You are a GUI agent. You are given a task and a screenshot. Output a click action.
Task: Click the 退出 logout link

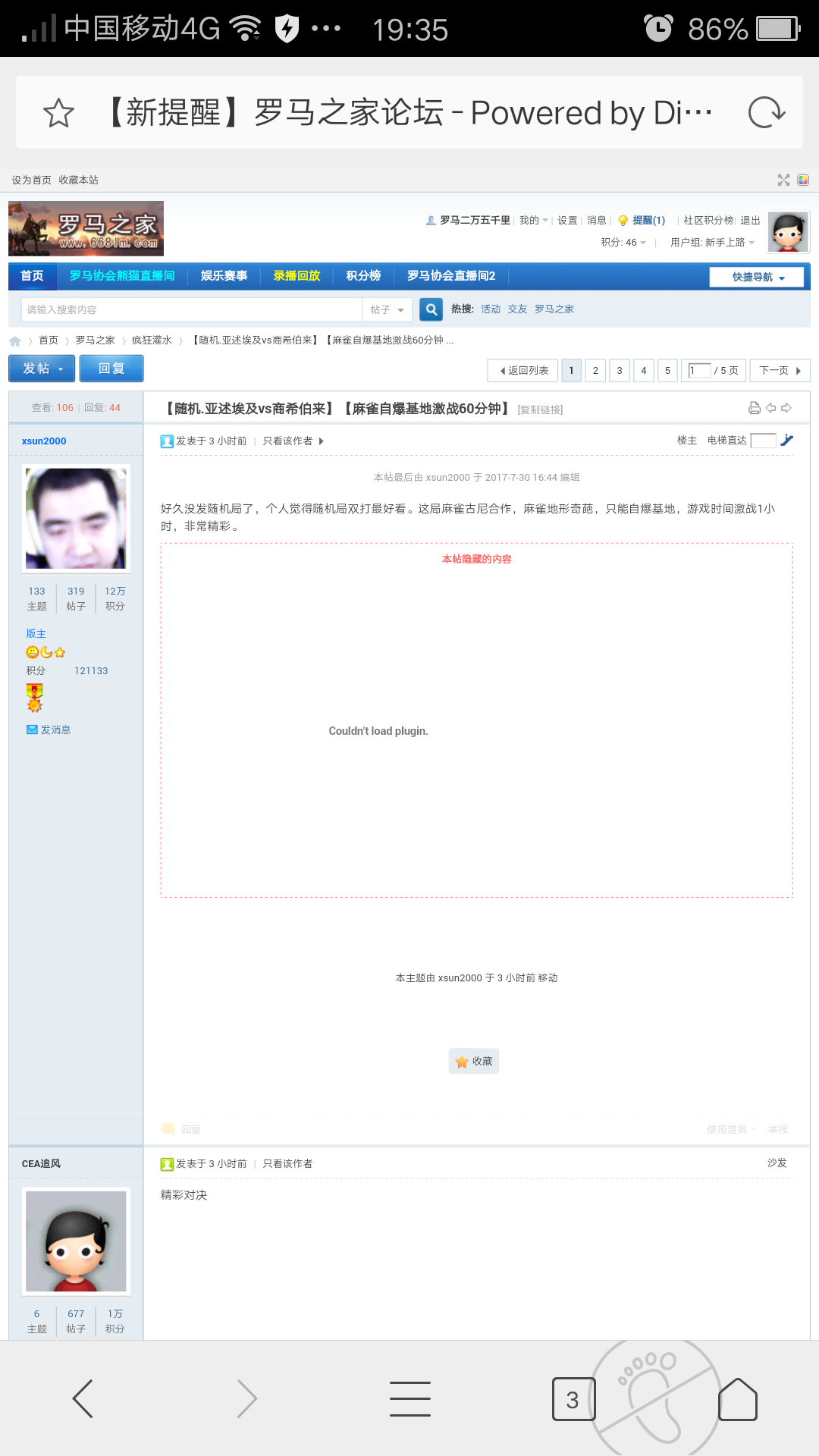[x=750, y=221]
